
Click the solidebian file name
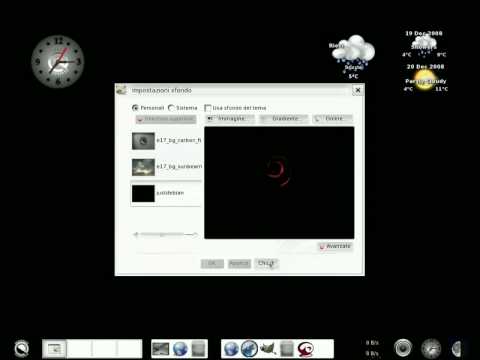pyautogui.click(x=170, y=193)
